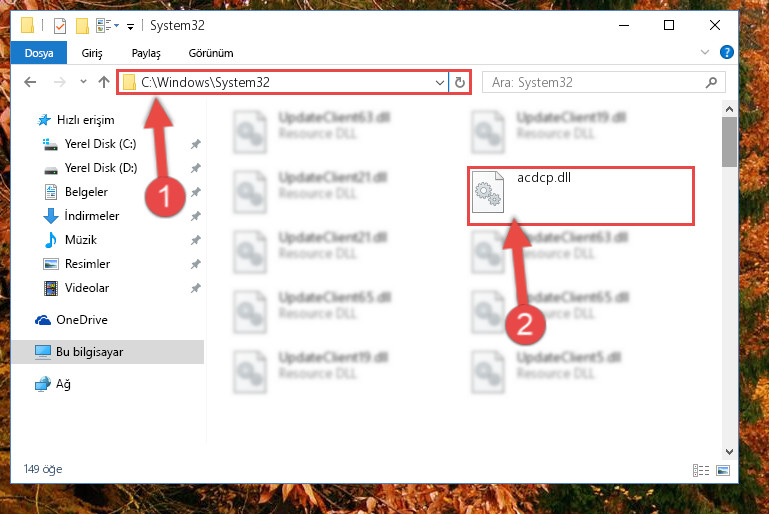The width and height of the screenshot is (769, 514).
Task: Switch to details view layout icon
Action: point(701,470)
